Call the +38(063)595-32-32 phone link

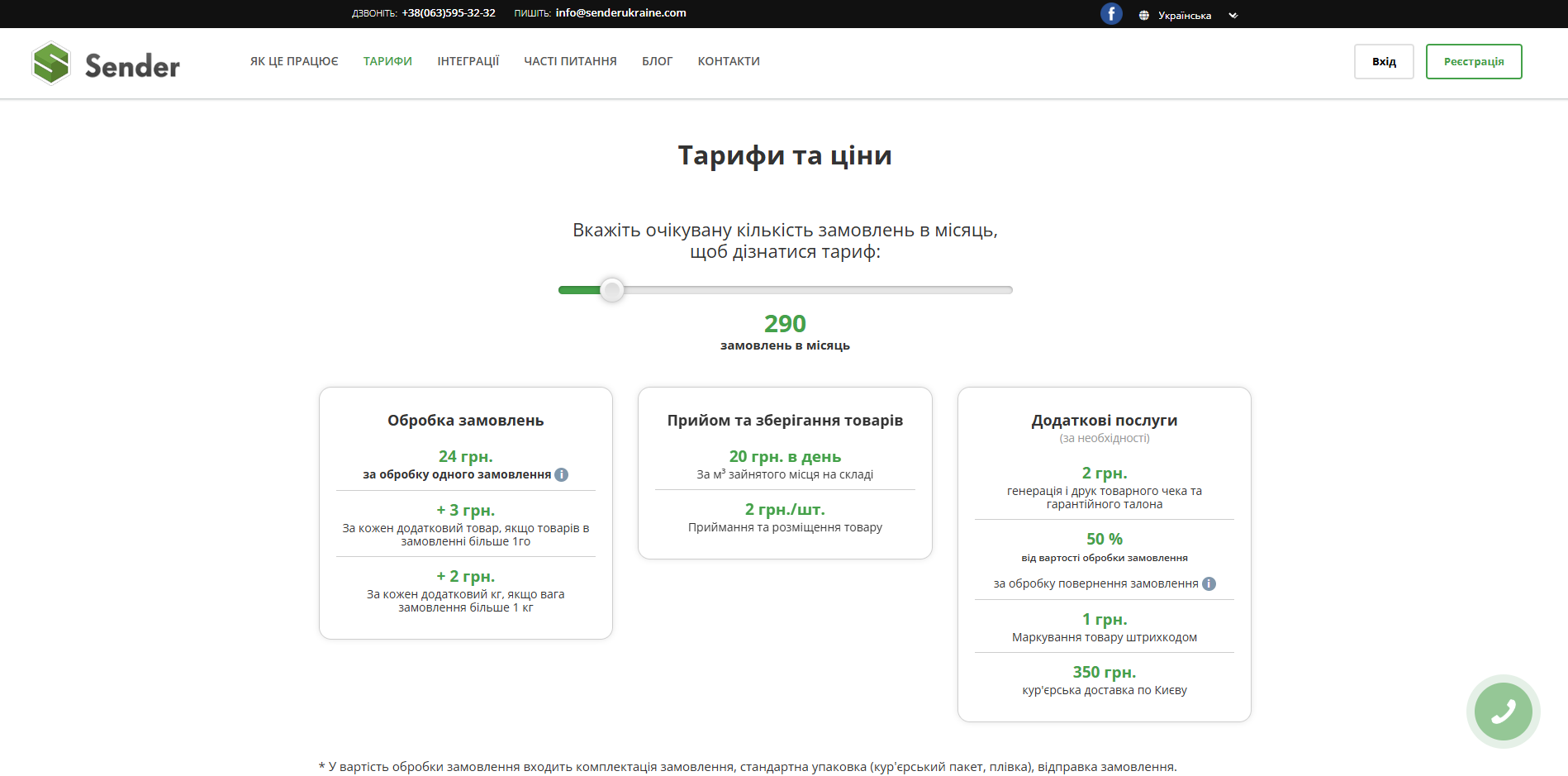coord(449,12)
